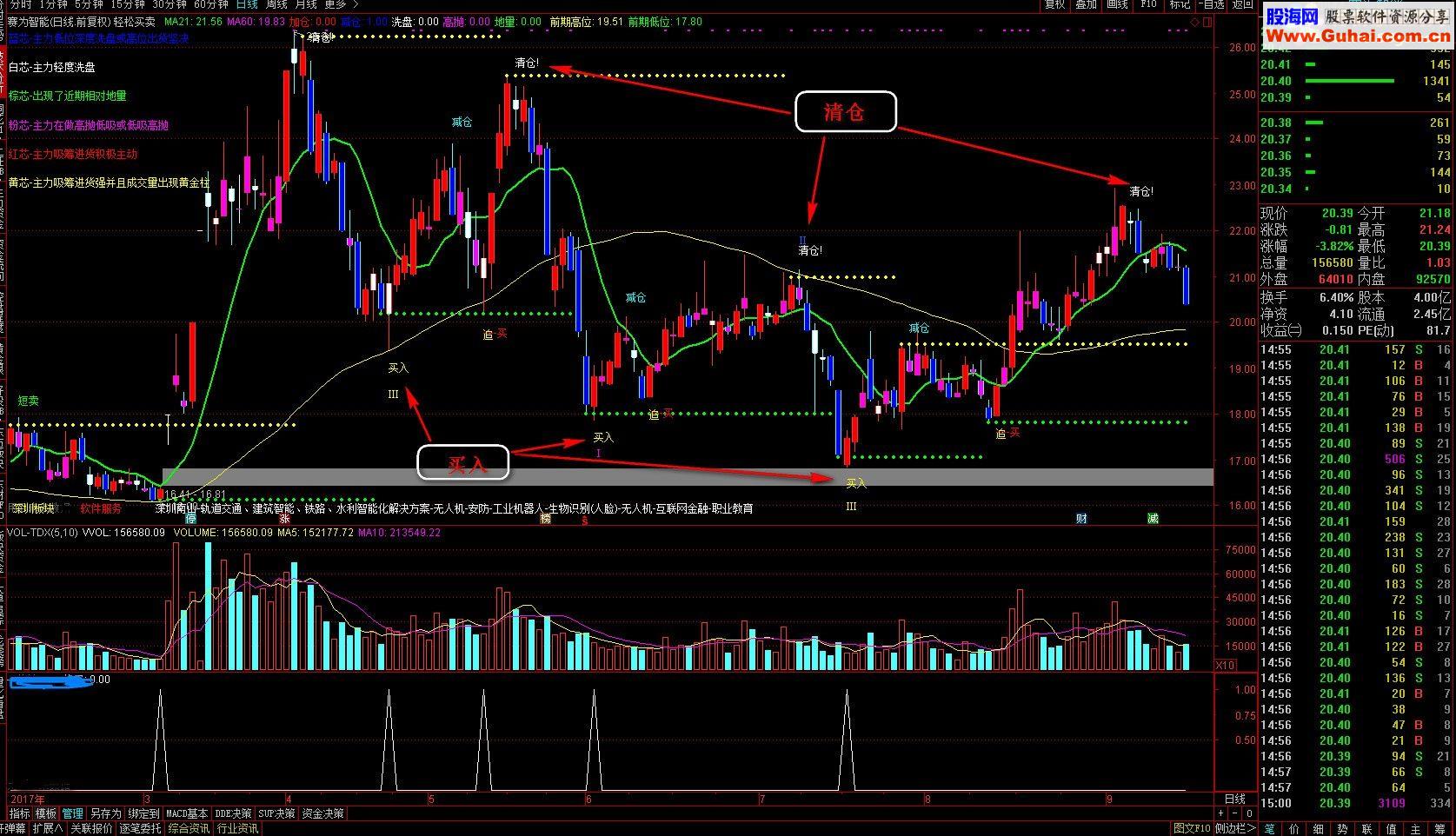The image size is (1456, 836).
Task: Open the 指标 indicator tab
Action: click(x=19, y=813)
